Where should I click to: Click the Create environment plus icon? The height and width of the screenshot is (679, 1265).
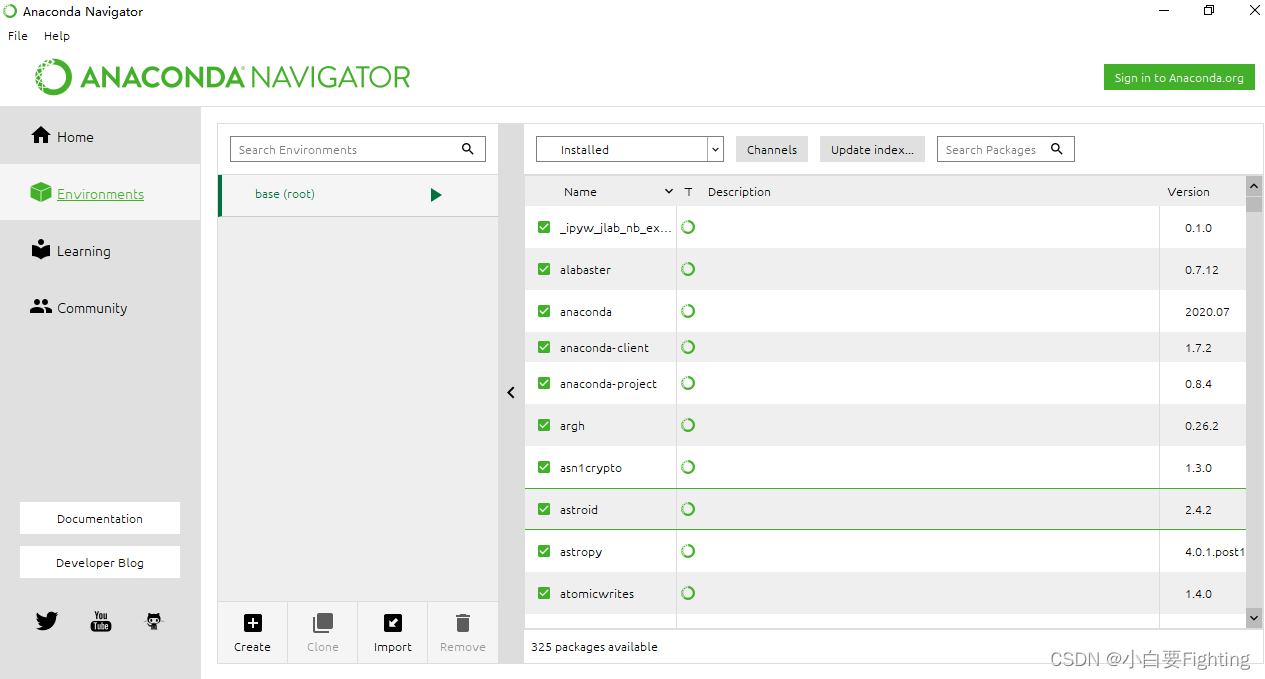[x=253, y=623]
